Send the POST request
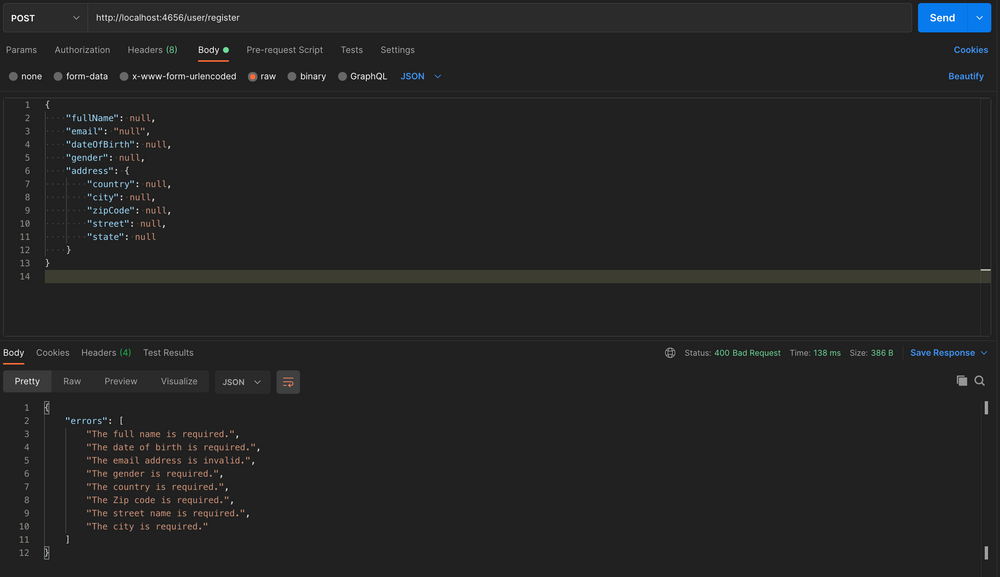 (x=942, y=18)
